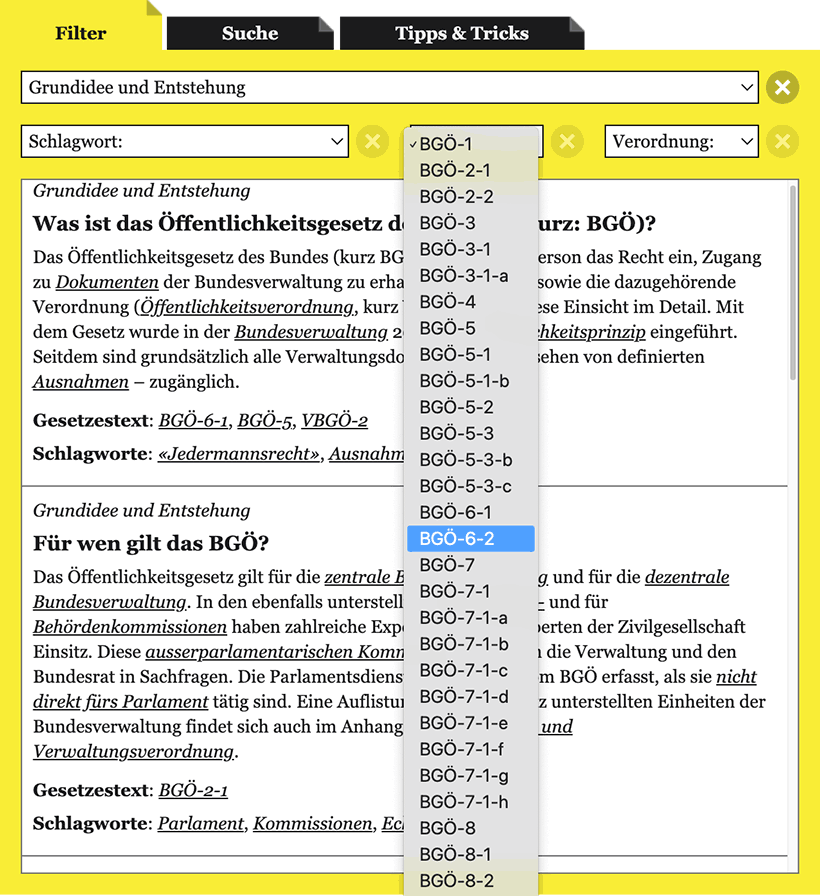
Task: Select the Filter tab
Action: pos(81,33)
